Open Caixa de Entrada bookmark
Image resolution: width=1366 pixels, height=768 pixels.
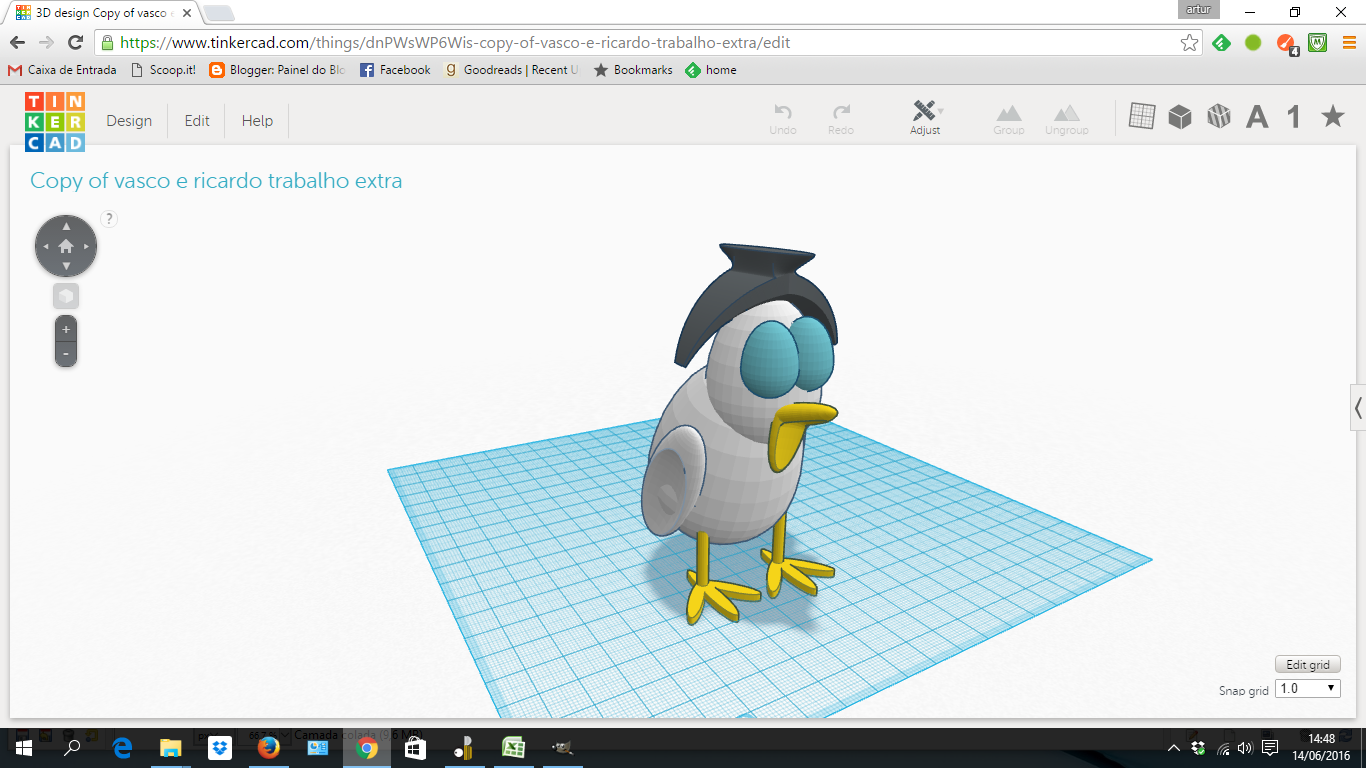[x=62, y=70]
